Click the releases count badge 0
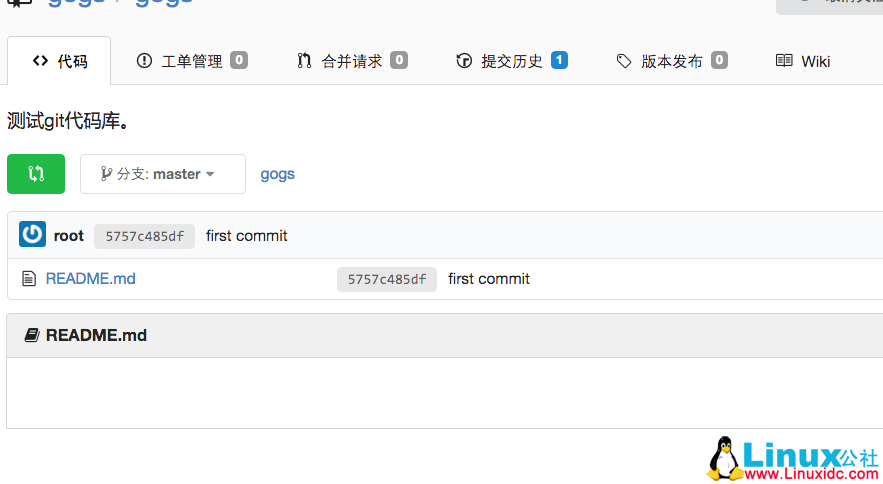Viewport: 883px width, 484px height. pyautogui.click(x=719, y=60)
